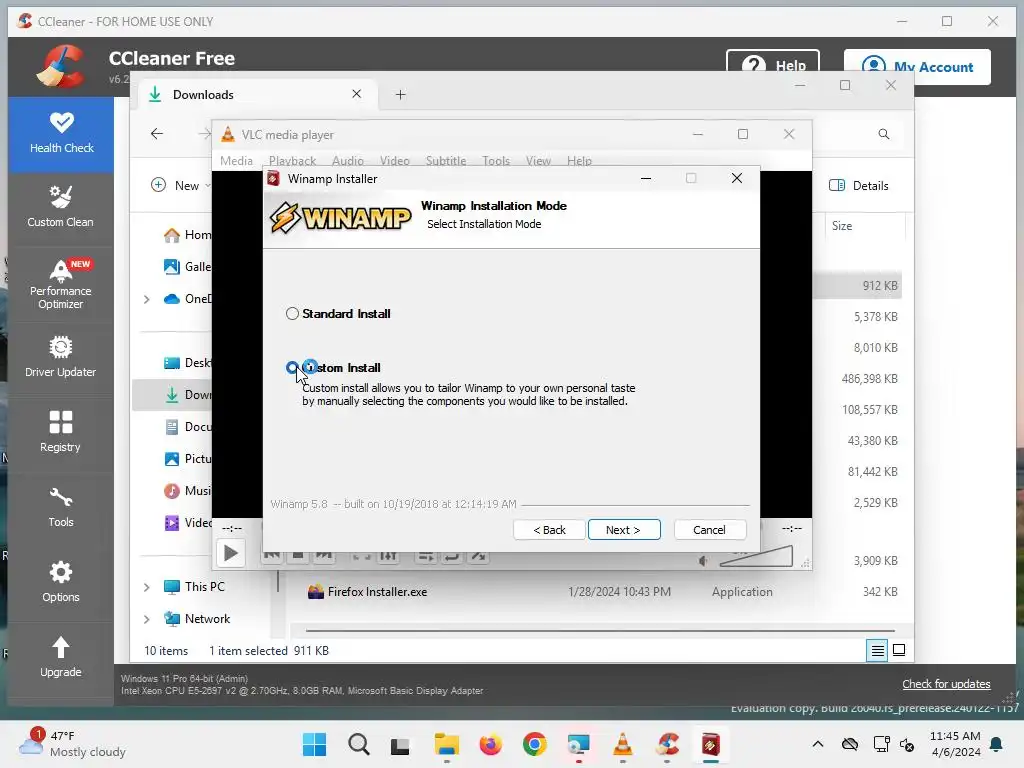Open the CCleaner Options section
This screenshot has width=1024, height=768.
pyautogui.click(x=61, y=583)
